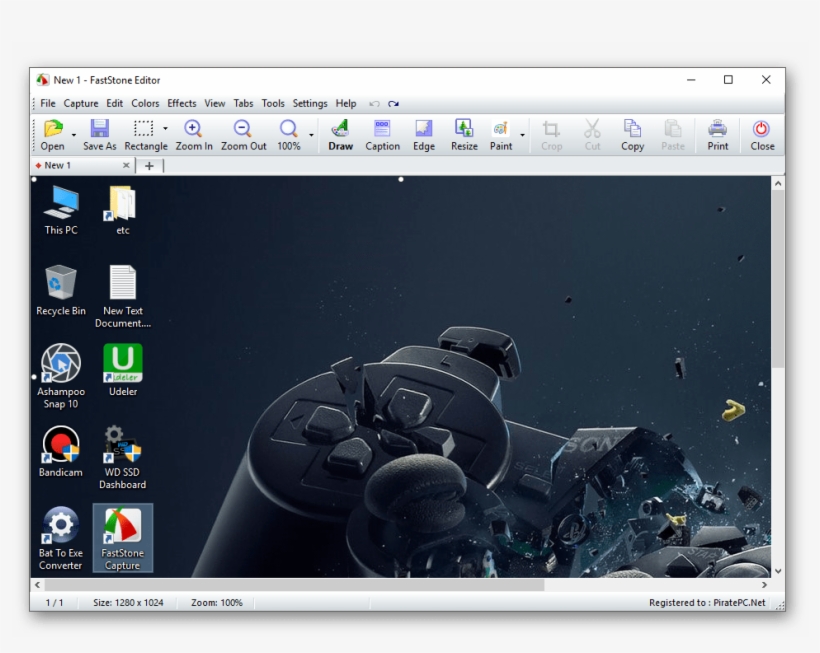The image size is (820, 653).
Task: Open the Effects menu
Action: click(181, 104)
